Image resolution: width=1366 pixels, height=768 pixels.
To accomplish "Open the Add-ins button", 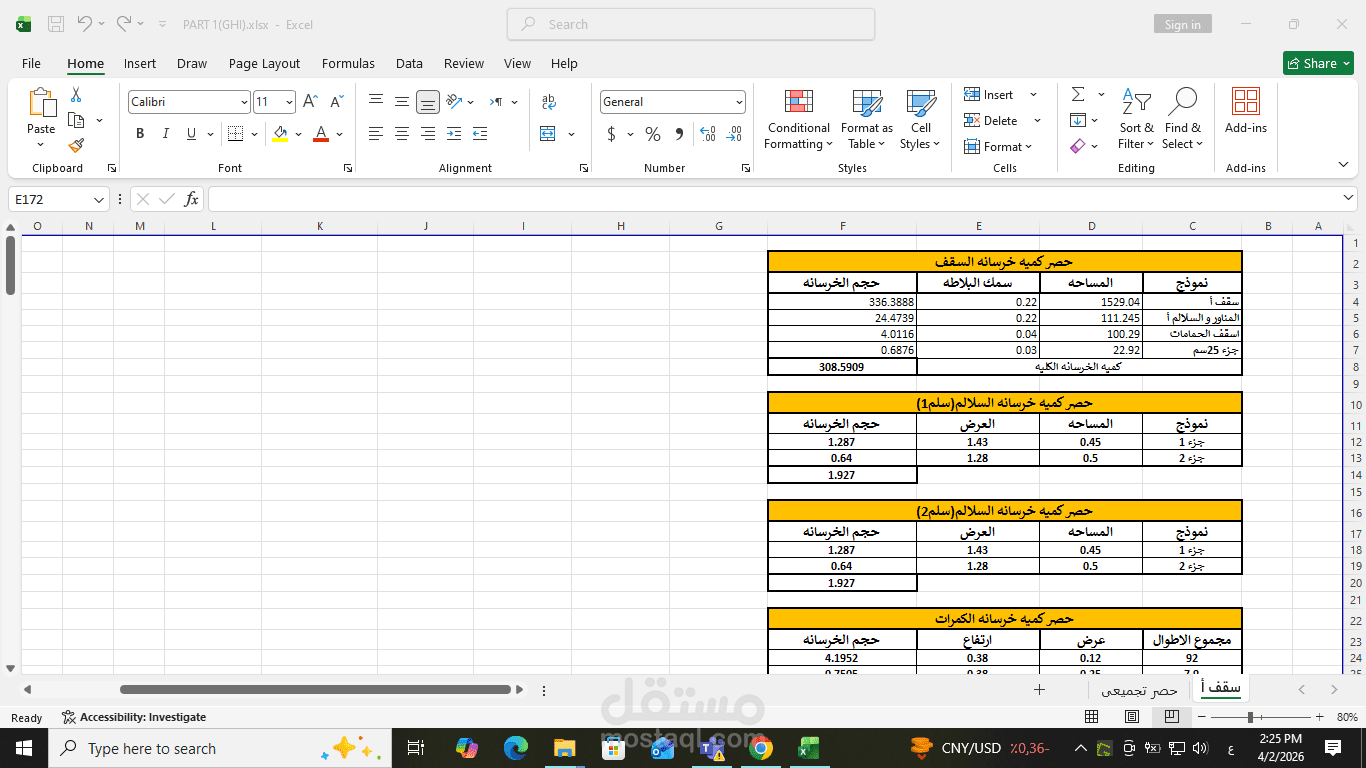I will (1246, 112).
